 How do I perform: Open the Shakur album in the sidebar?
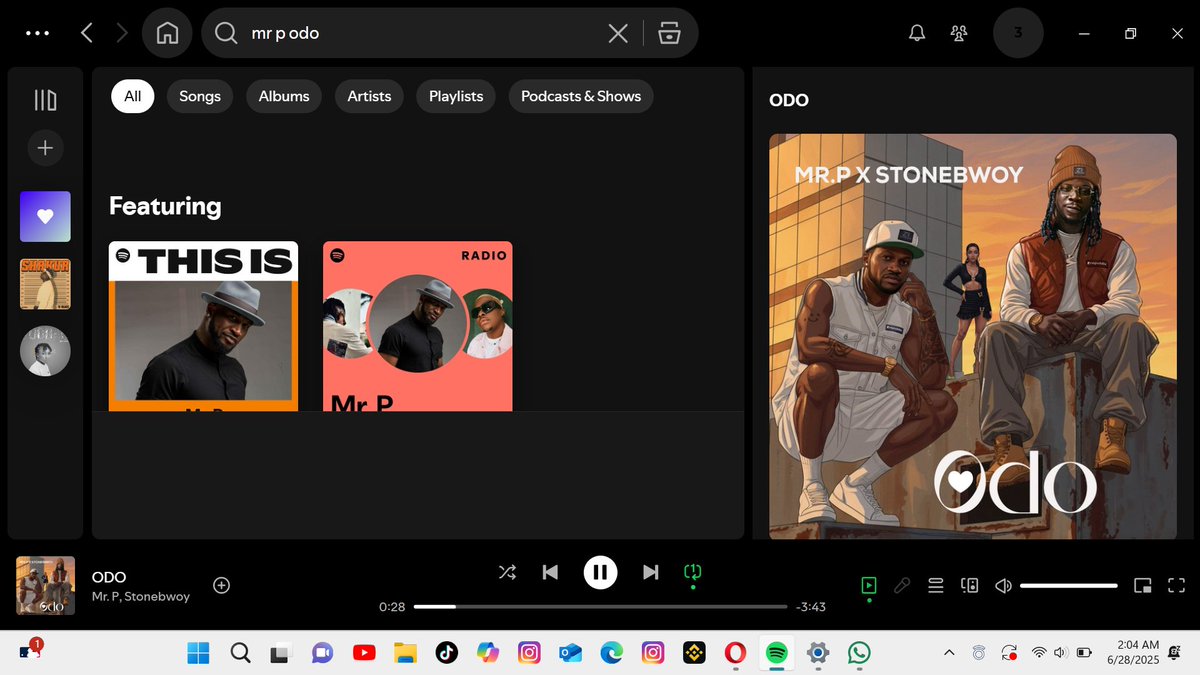pos(45,284)
